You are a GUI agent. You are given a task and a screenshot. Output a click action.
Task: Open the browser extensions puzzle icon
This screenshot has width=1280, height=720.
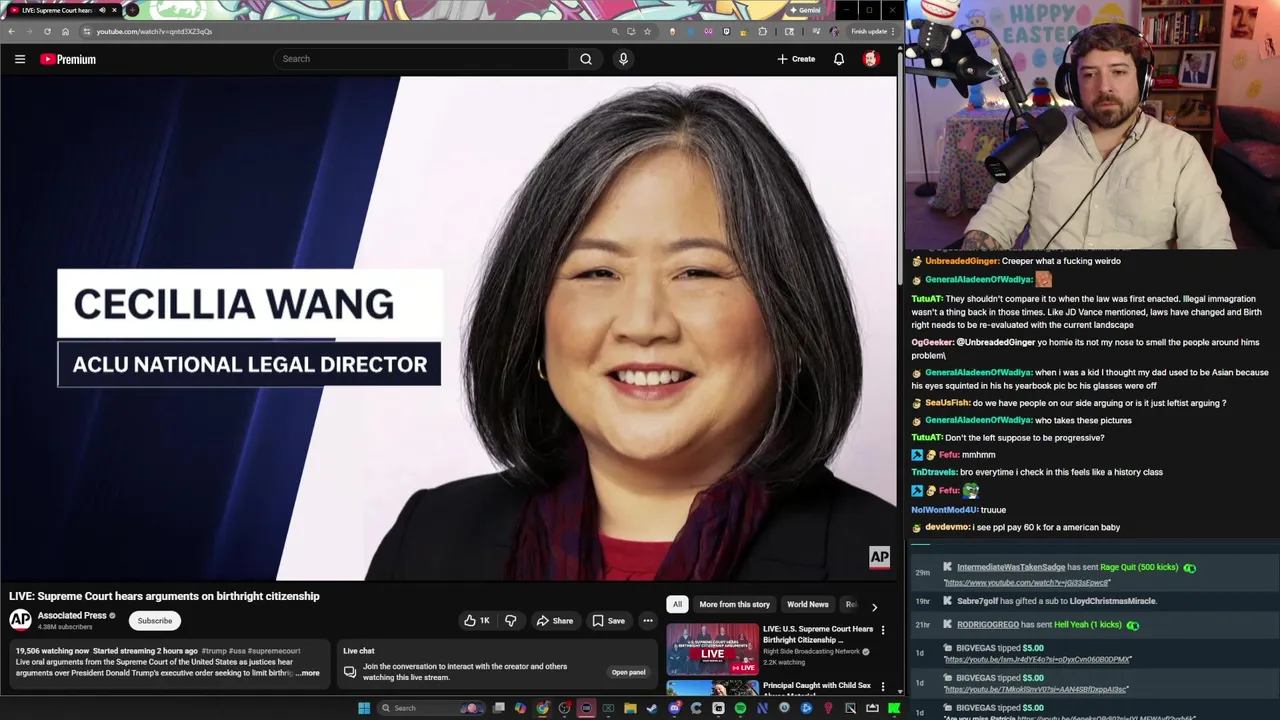[763, 31]
